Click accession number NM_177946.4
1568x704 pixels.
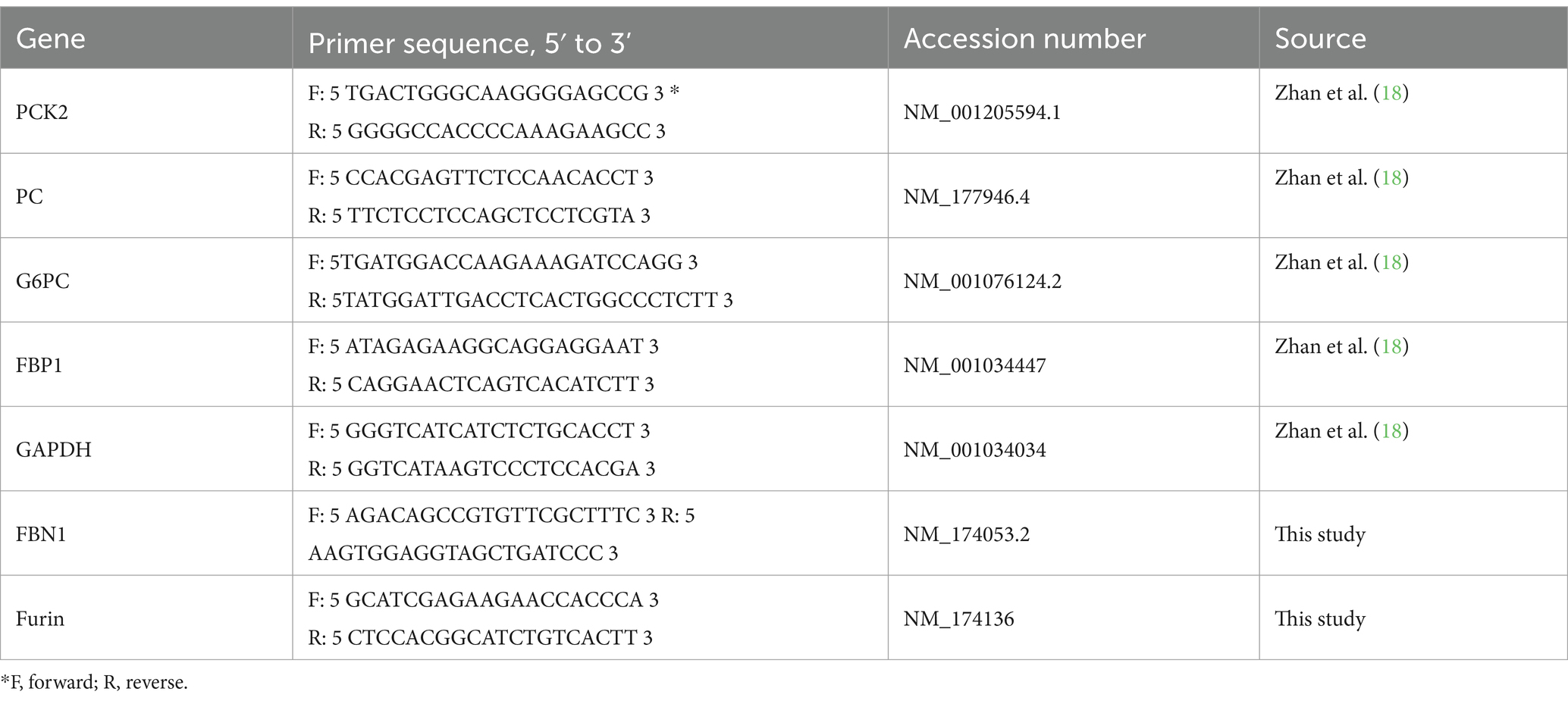tap(966, 197)
